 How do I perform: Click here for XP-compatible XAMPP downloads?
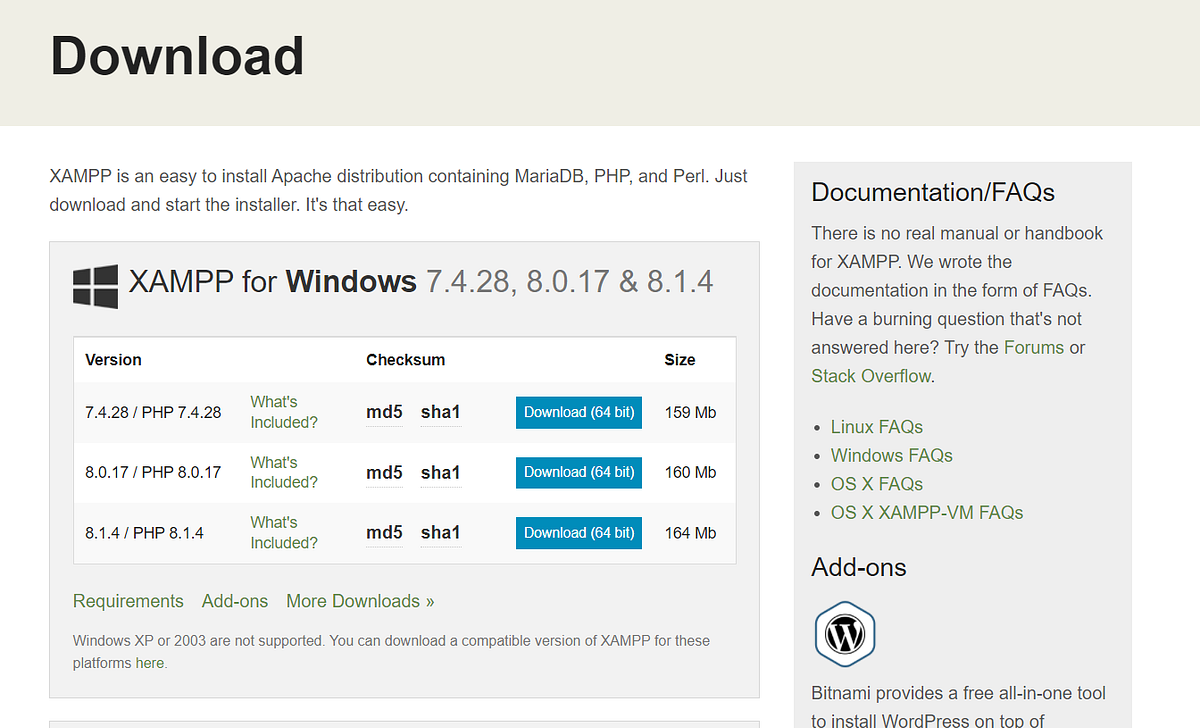[x=149, y=662]
